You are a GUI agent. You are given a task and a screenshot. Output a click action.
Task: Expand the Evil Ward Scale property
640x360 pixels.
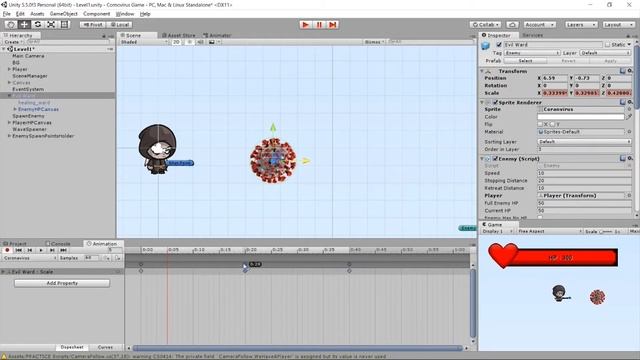point(4,272)
